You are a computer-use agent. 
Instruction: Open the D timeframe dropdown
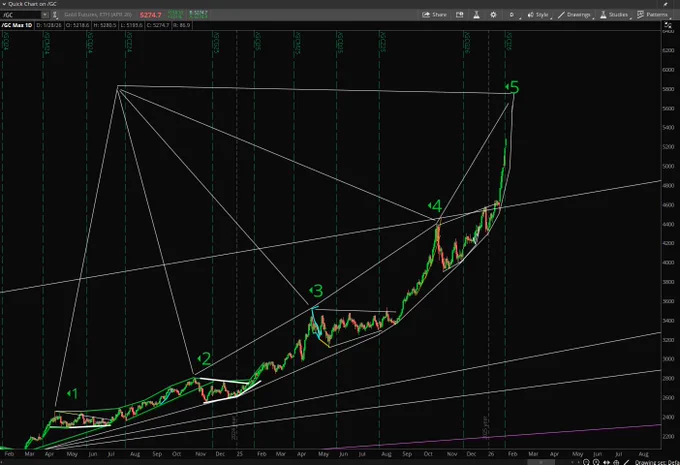[513, 15]
